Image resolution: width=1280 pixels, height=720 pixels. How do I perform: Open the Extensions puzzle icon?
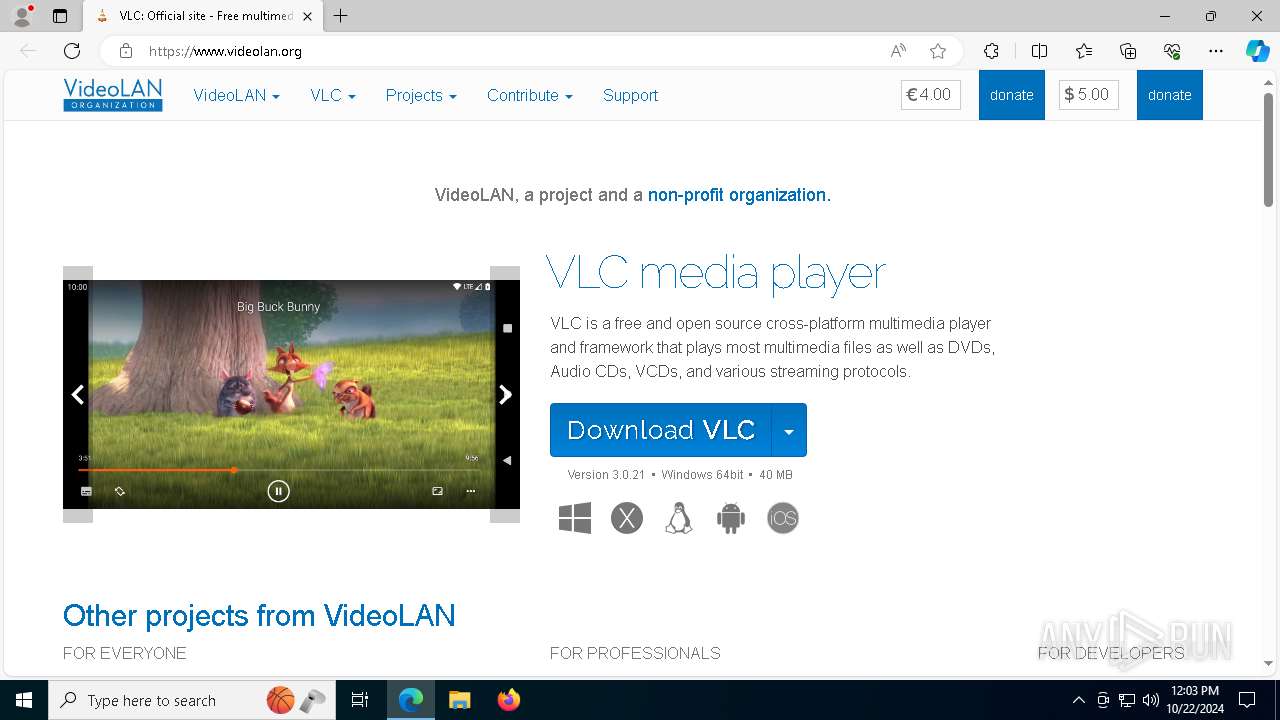tap(991, 51)
